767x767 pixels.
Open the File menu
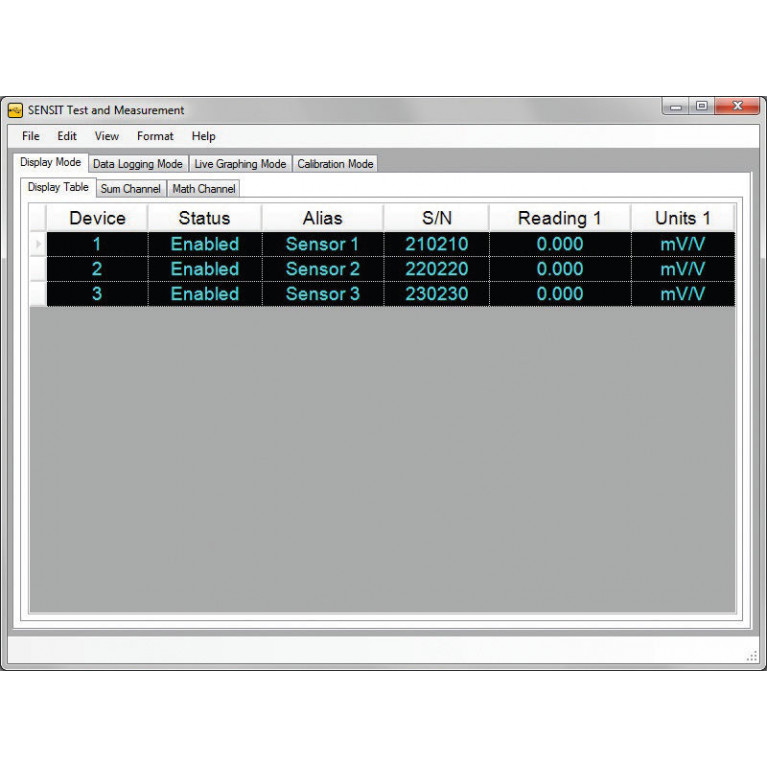31,136
